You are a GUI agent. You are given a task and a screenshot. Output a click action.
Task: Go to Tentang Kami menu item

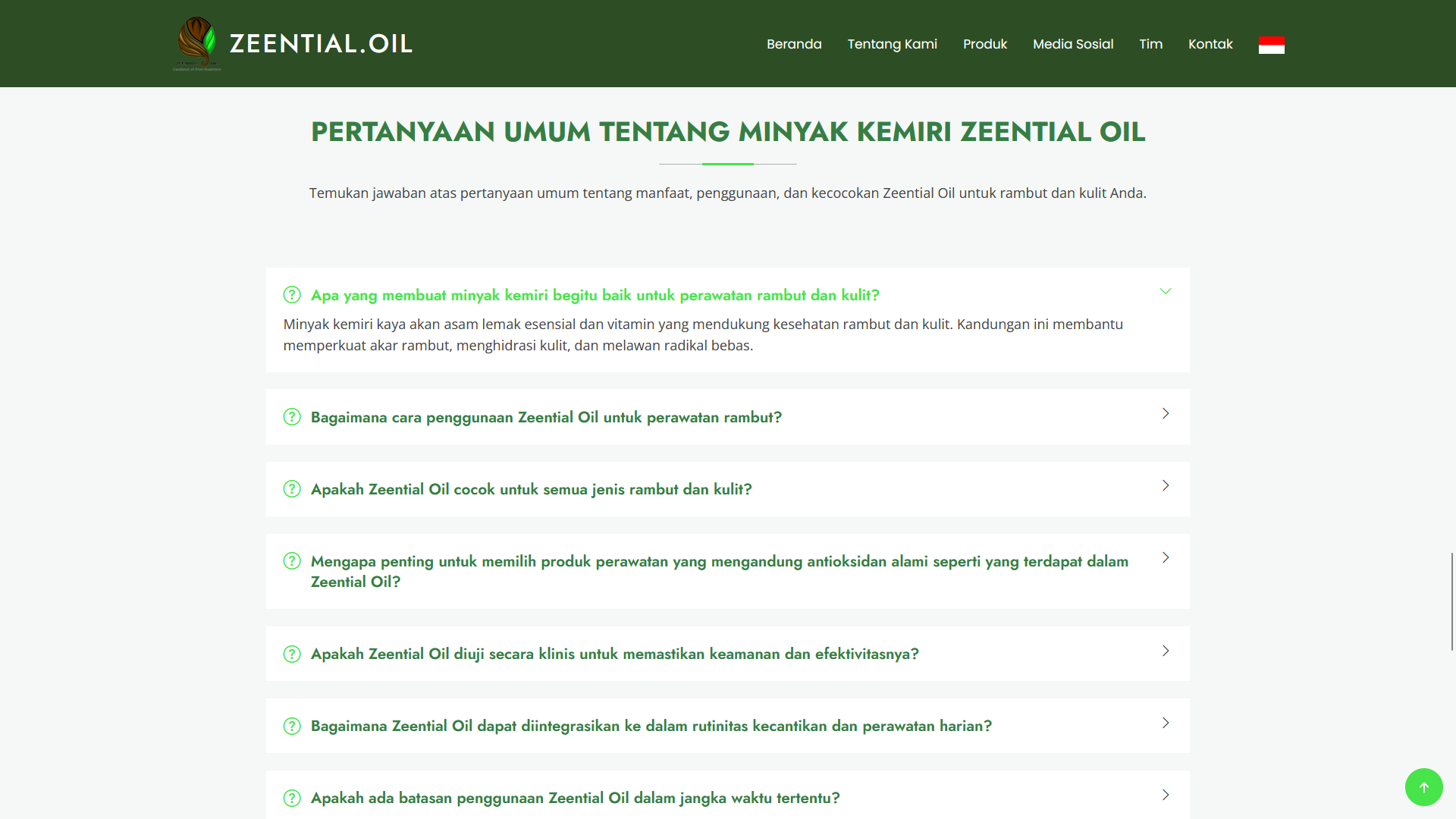tap(892, 44)
